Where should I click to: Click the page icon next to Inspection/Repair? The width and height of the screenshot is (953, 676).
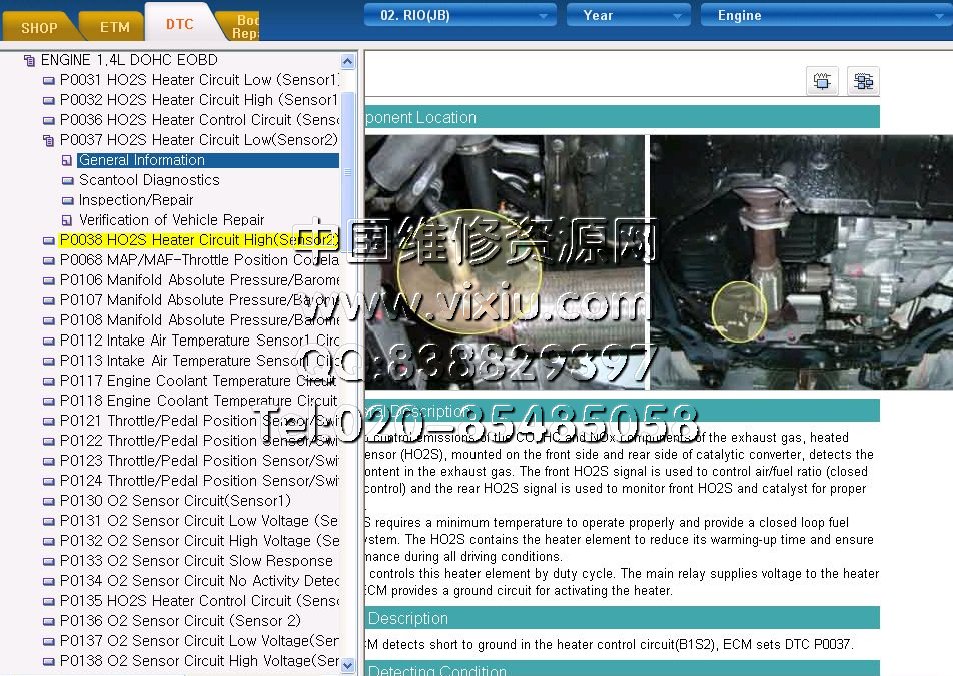pos(67,200)
